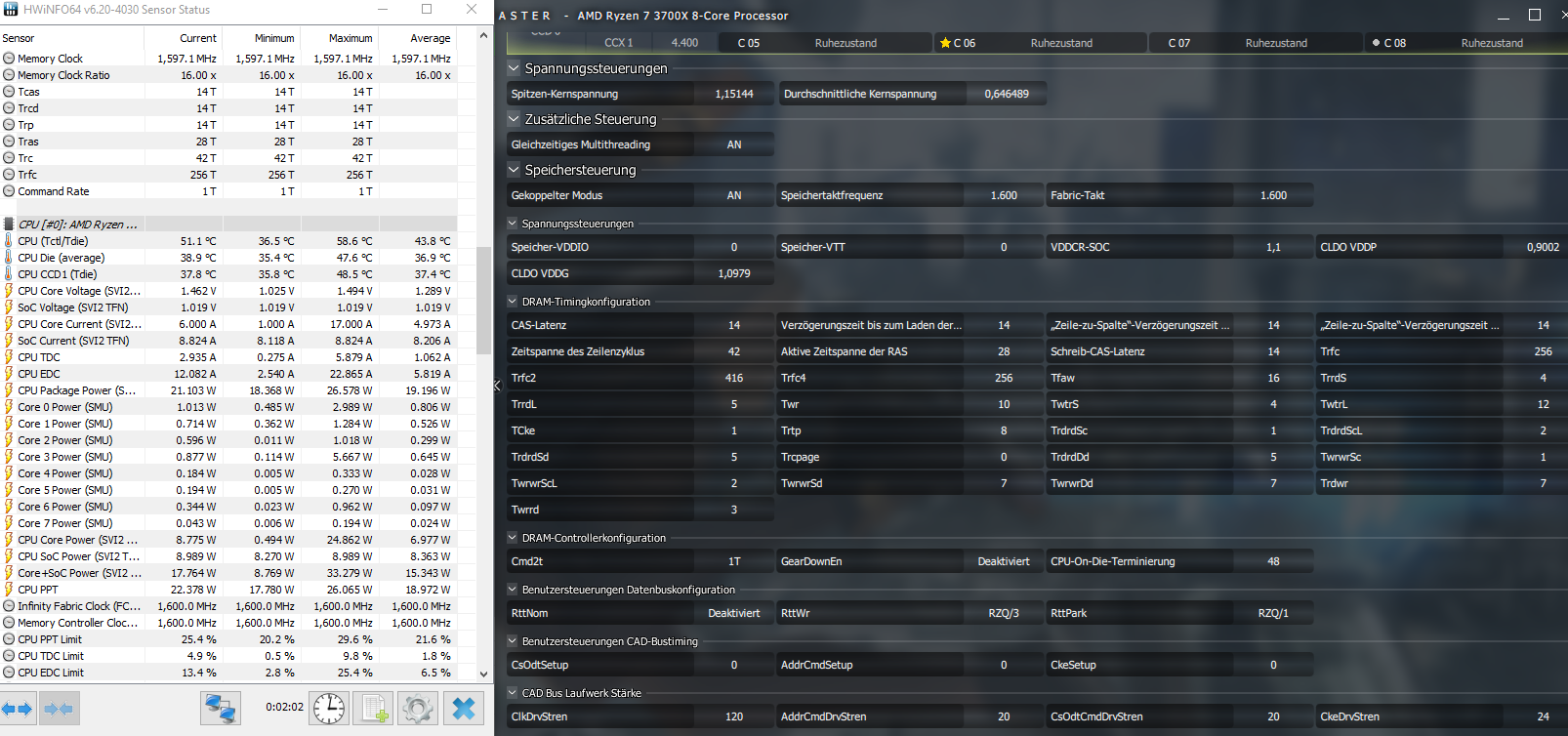Image resolution: width=1568 pixels, height=736 pixels.
Task: Open the RttWr RZQ/3 selector
Action: [x=1004, y=613]
